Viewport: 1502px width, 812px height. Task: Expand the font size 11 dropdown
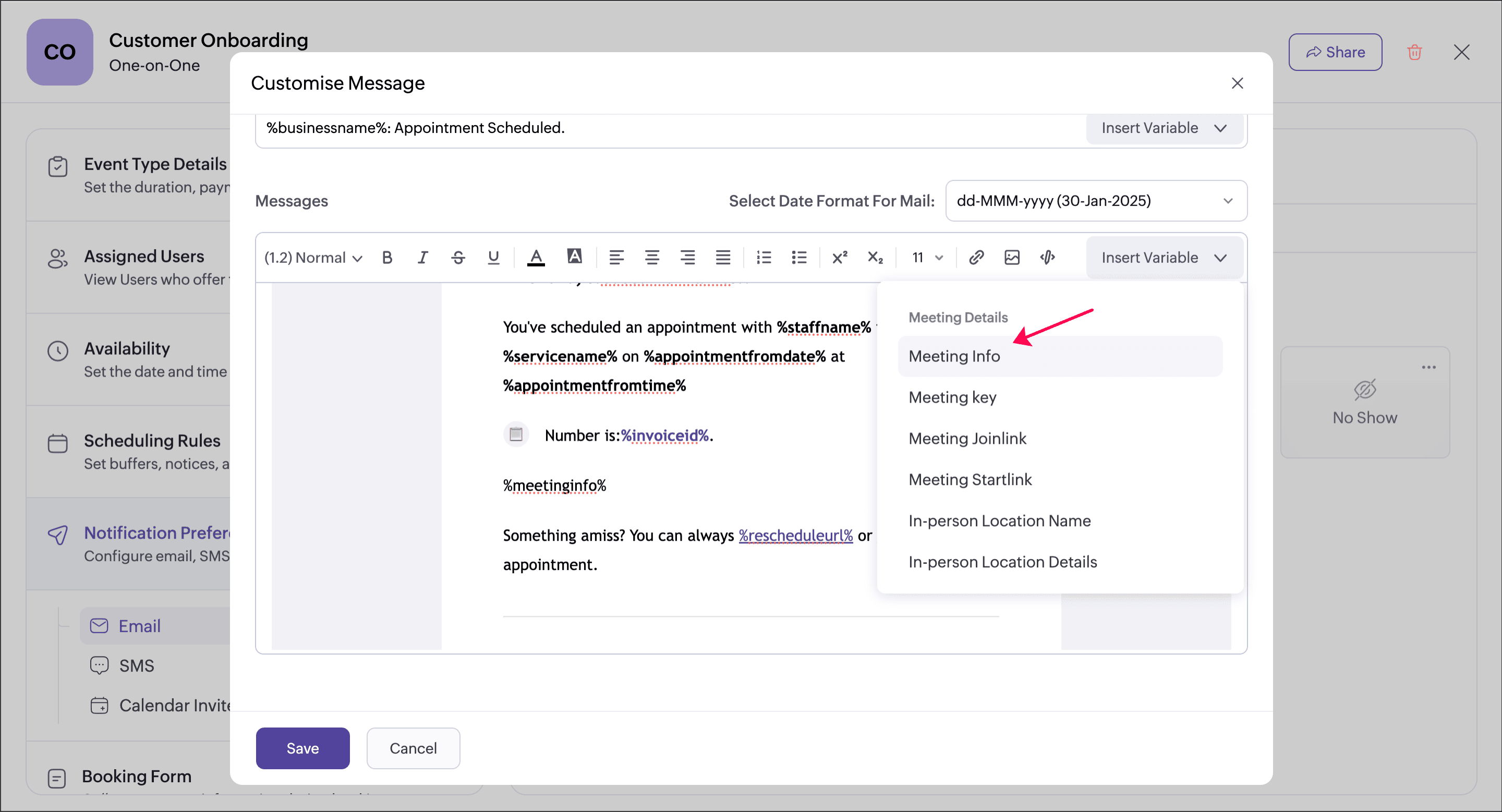[927, 257]
